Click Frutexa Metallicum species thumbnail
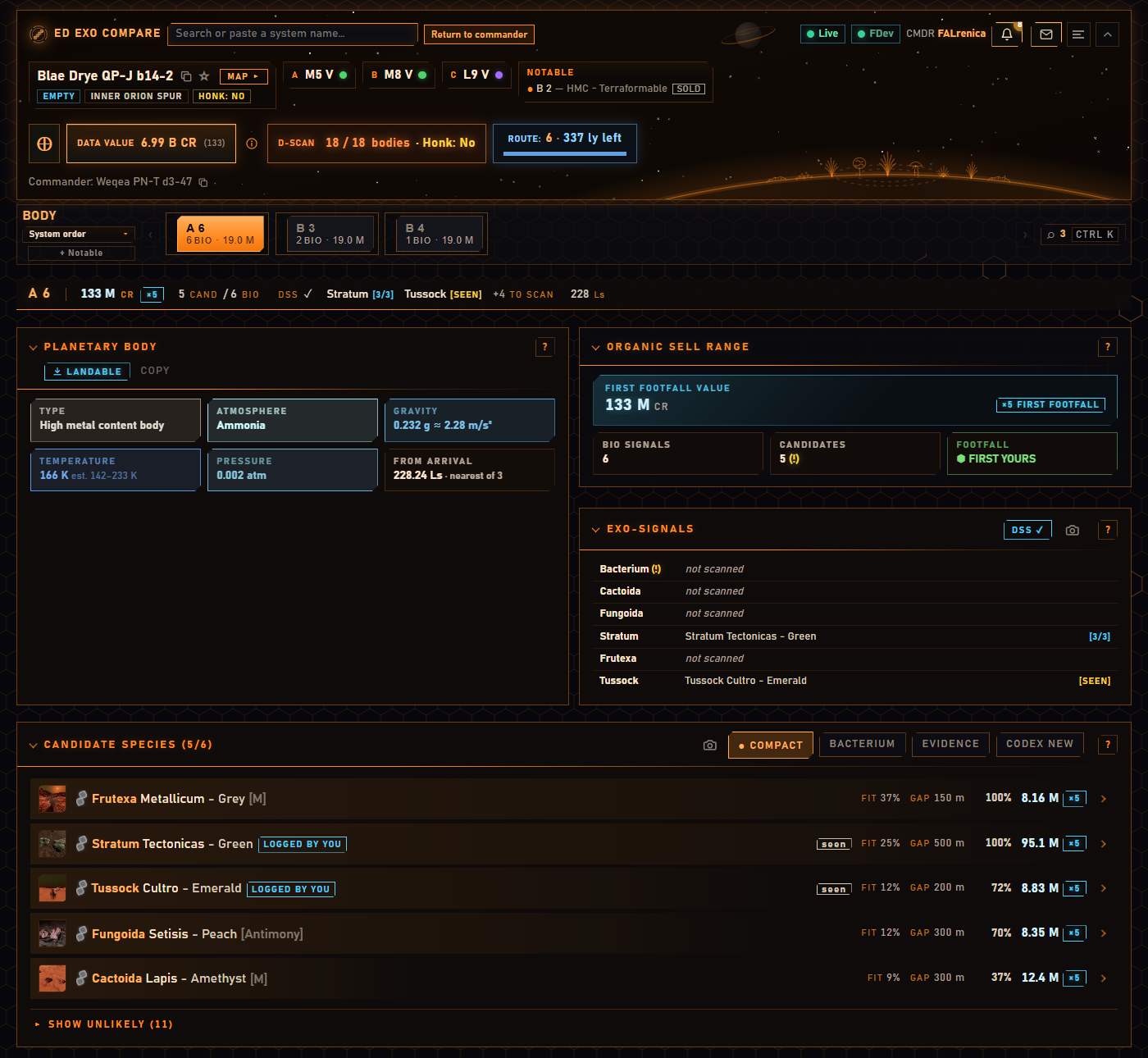 click(52, 799)
